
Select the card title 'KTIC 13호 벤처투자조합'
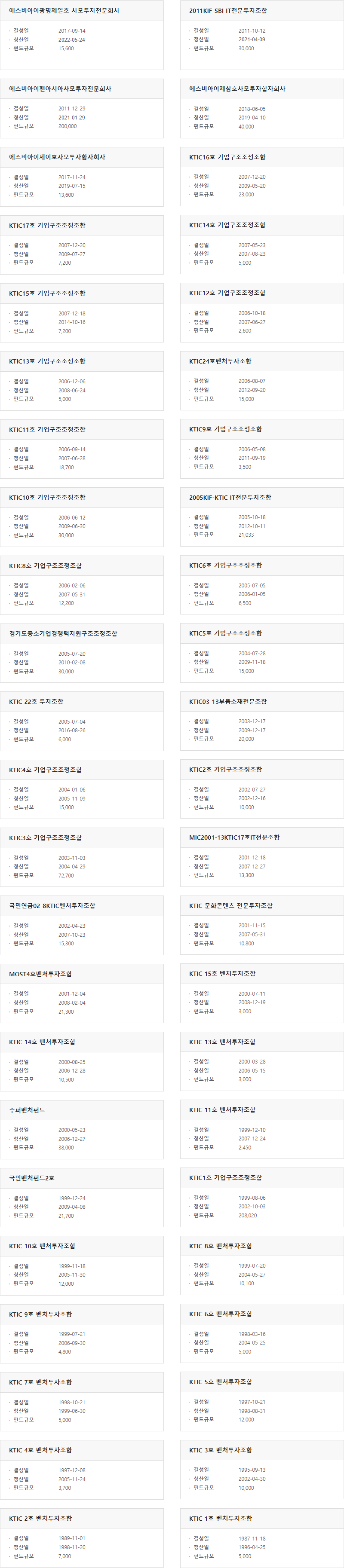(222, 1042)
